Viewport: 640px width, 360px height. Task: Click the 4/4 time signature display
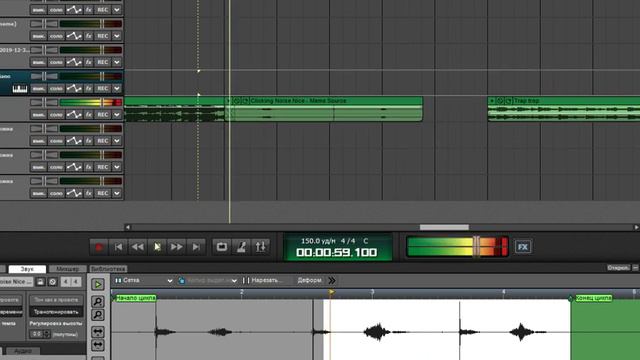(x=348, y=241)
